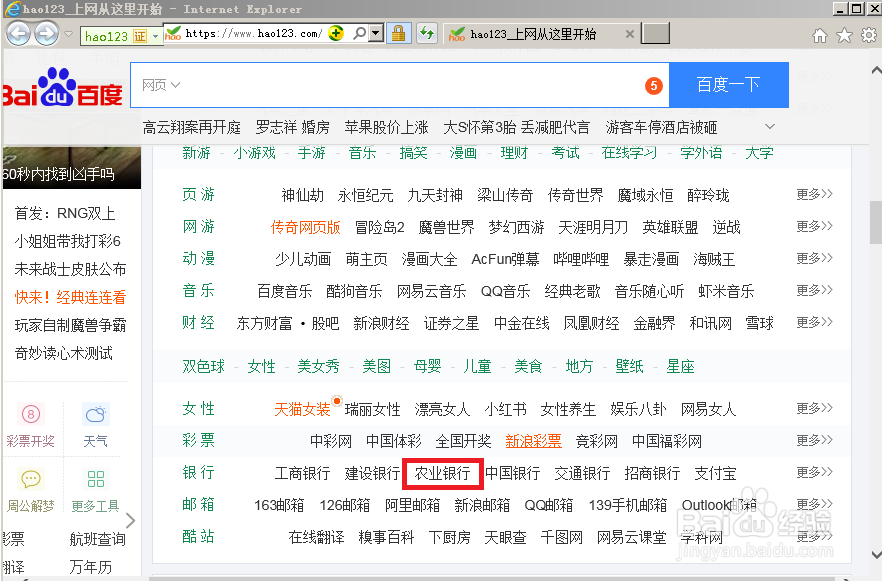Screen dimensions: 882x581
Task: Click the browser Forward arrow button
Action: click(x=47, y=34)
